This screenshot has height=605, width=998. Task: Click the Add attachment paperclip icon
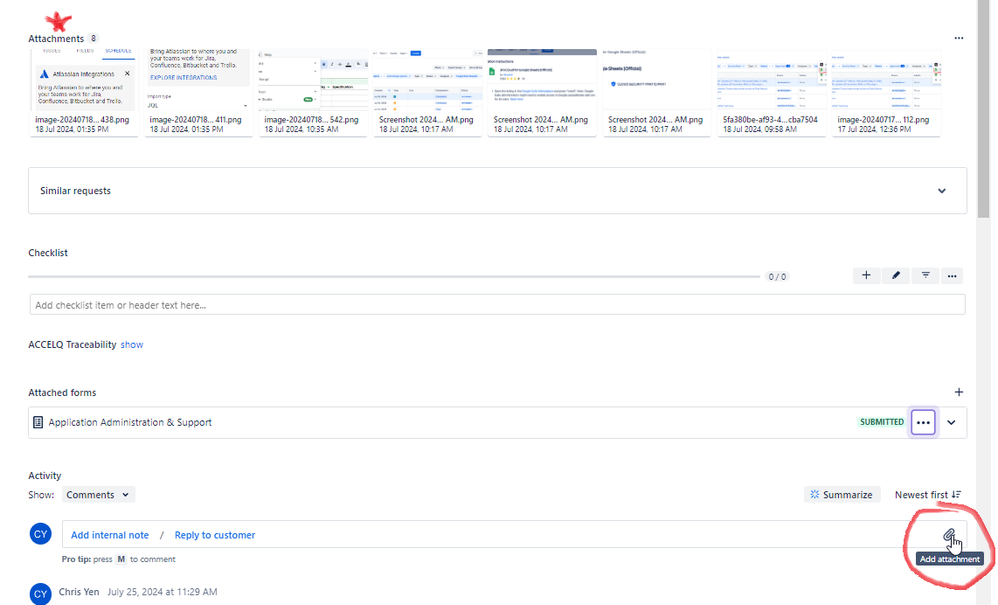[949, 534]
